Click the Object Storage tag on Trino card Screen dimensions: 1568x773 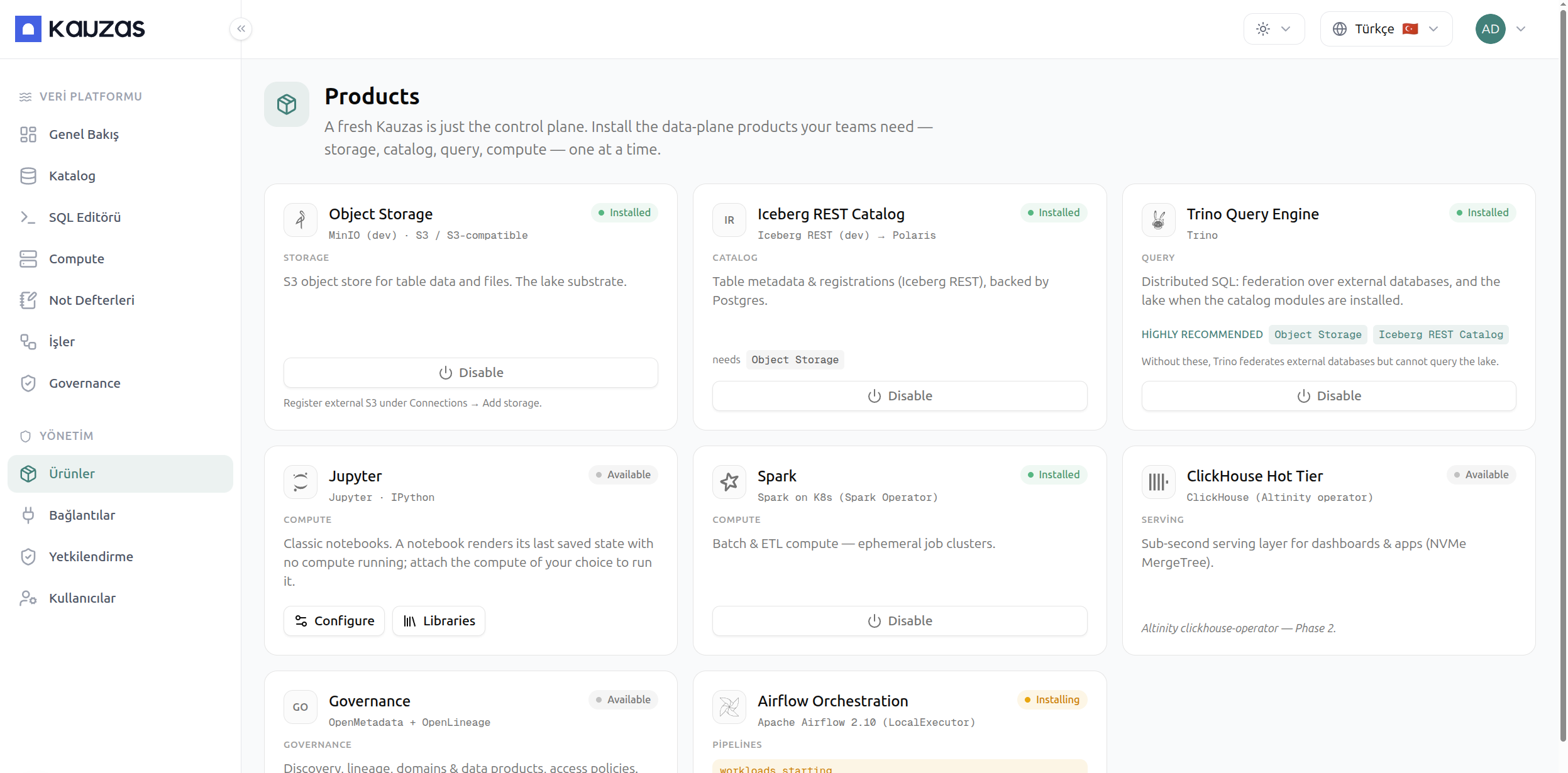[1318, 334]
